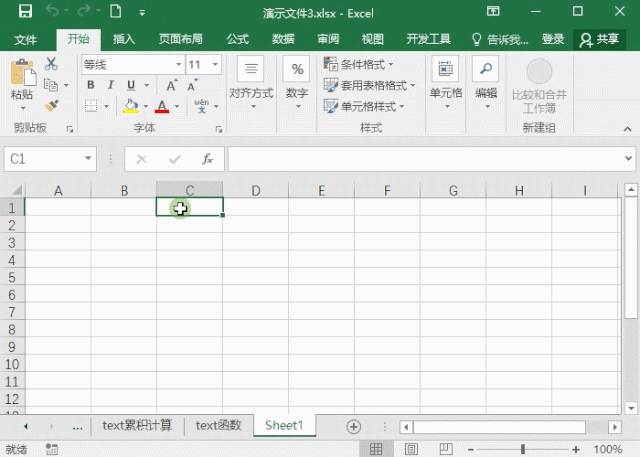Image resolution: width=640 pixels, height=457 pixels.
Task: Switch to text函数 sheet tab
Action: (x=218, y=425)
